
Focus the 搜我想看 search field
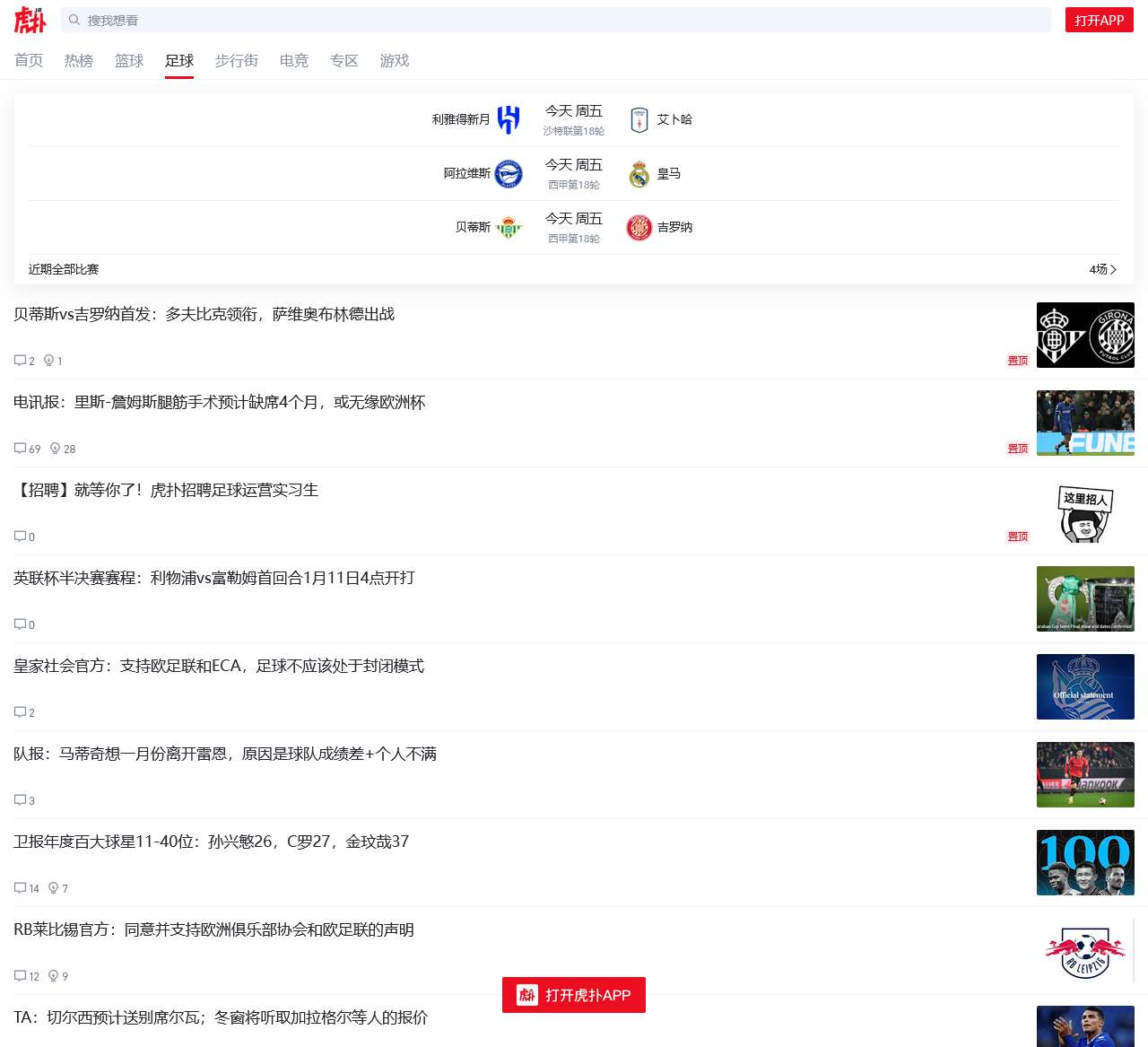point(556,20)
